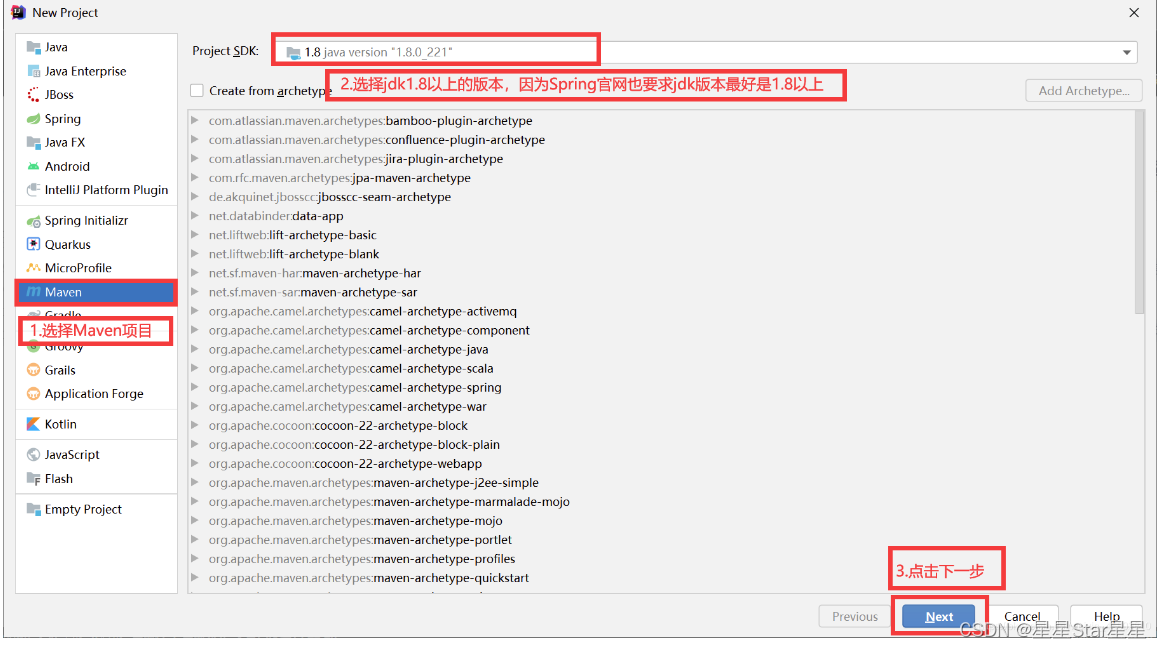Image resolution: width=1162 pixels, height=648 pixels.
Task: Select maven-archetype-profiles row
Action: coord(660,559)
